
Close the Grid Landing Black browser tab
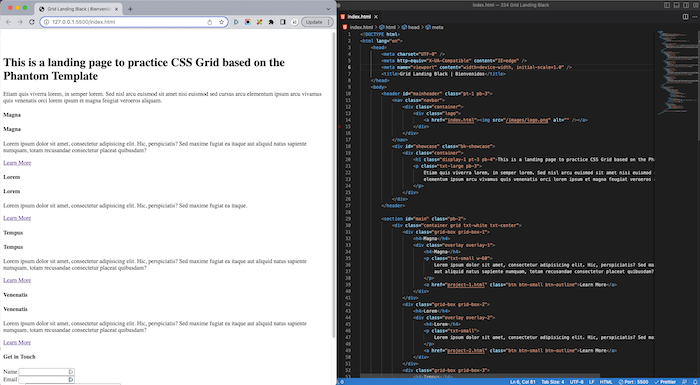[117, 9]
